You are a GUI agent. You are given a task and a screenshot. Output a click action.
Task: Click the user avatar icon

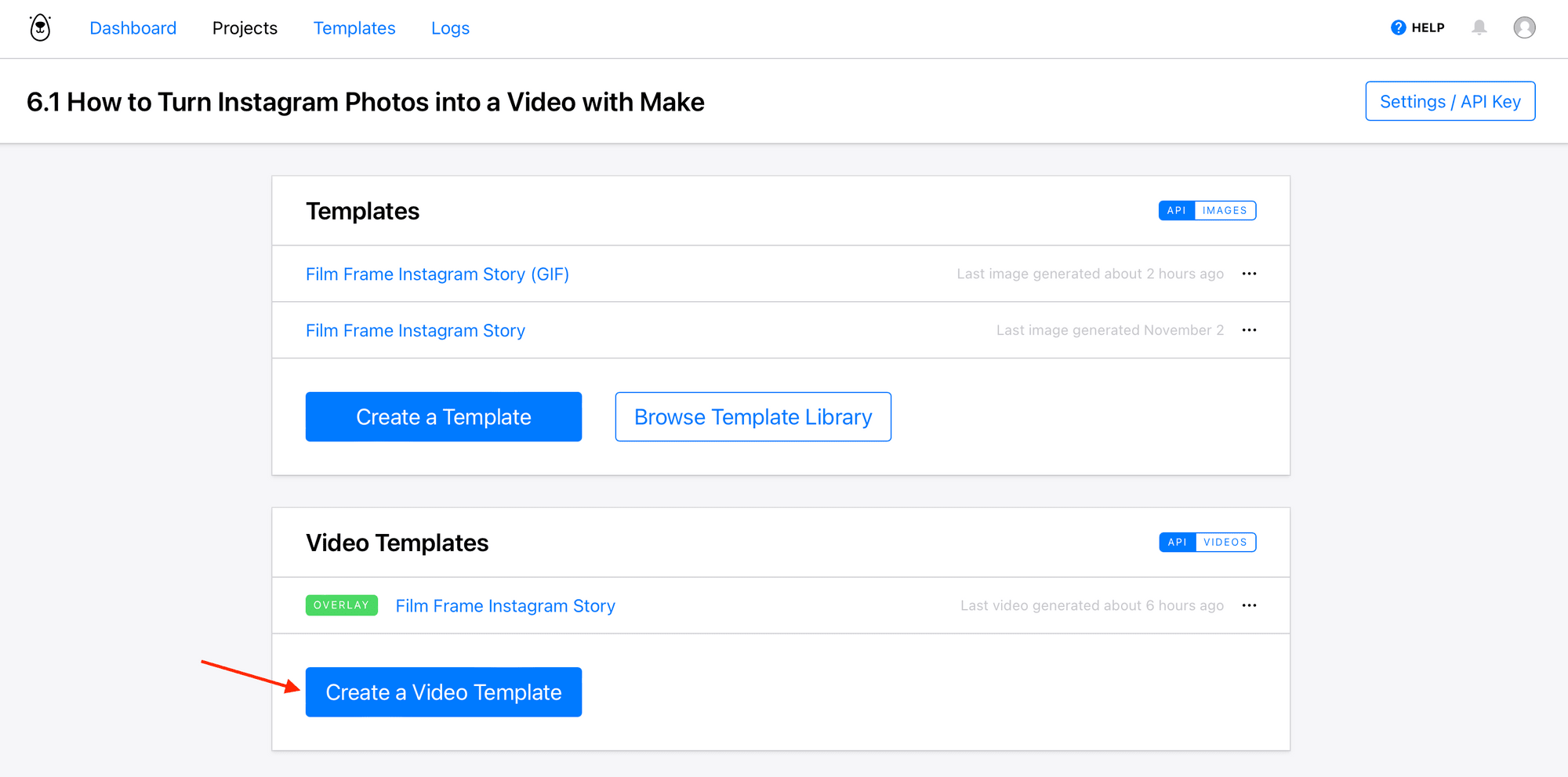[x=1524, y=27]
